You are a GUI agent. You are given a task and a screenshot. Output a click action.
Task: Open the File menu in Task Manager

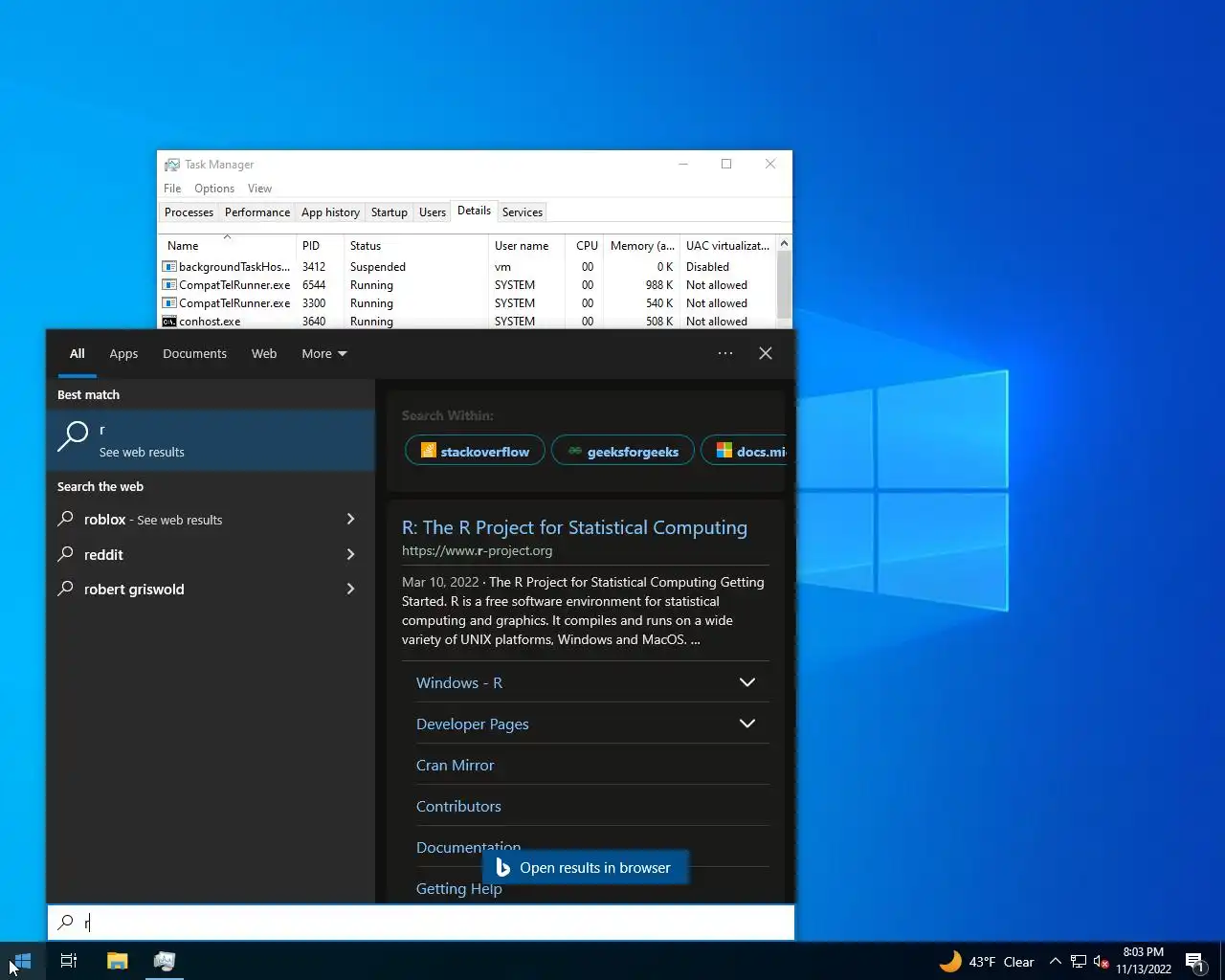pos(172,189)
